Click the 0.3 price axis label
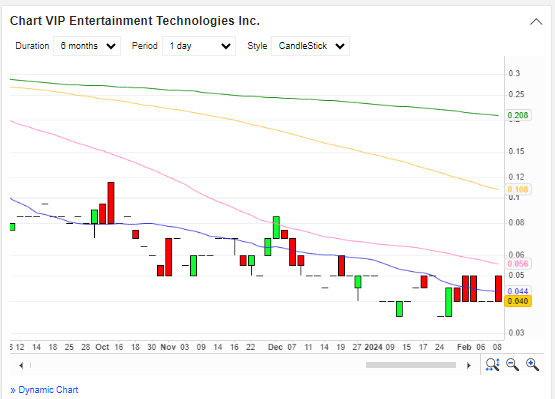This screenshot has width=555, height=399. [x=514, y=73]
